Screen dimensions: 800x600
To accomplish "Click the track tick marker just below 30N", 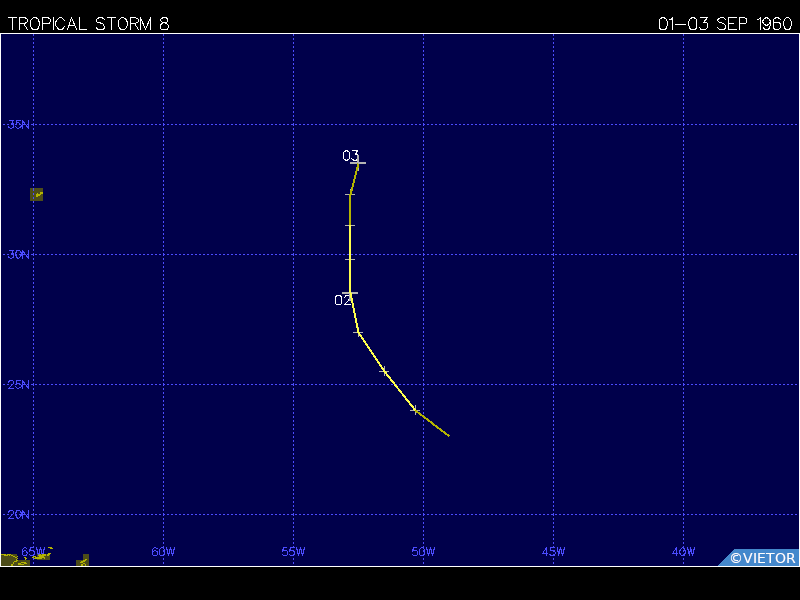I will [350, 259].
